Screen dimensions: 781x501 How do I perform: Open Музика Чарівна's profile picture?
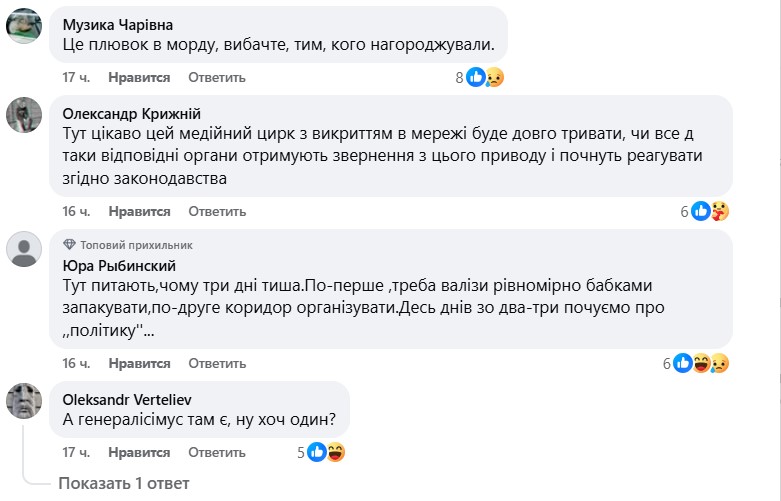point(24,27)
